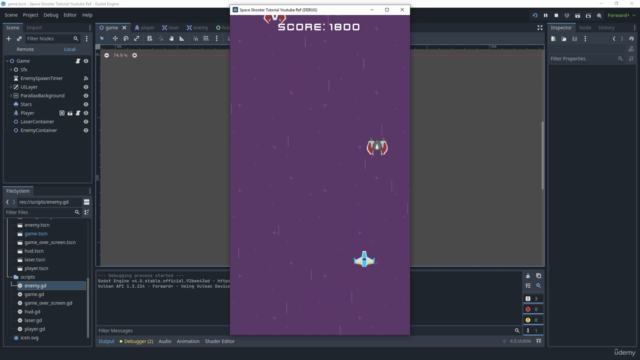
Task: Open Inspector dock three-dot menu
Action: 634,28
